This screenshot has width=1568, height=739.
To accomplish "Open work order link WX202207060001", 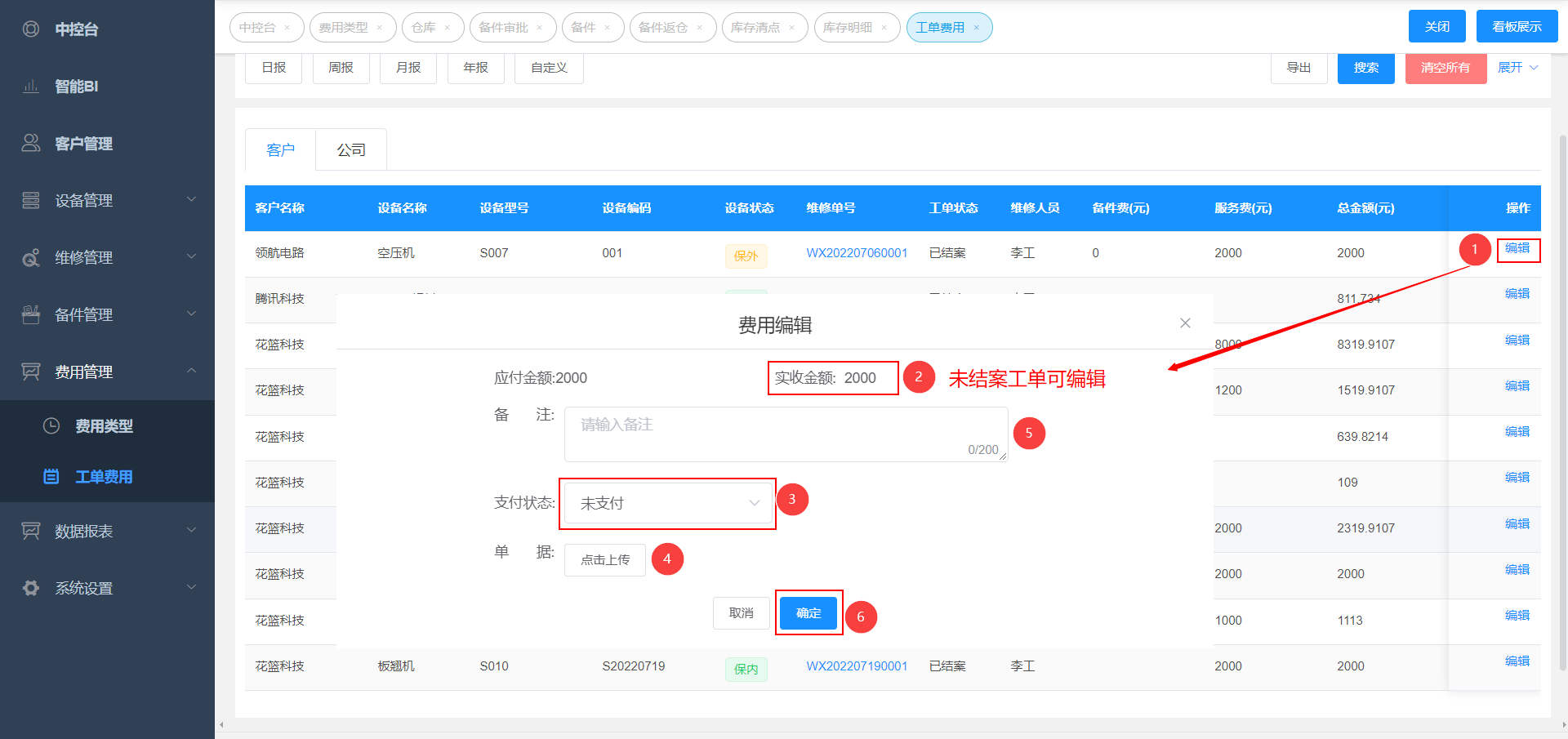I will tap(857, 253).
